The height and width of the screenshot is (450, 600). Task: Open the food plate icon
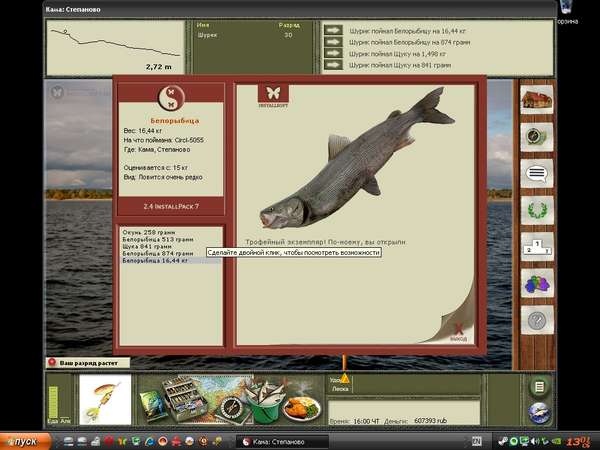[302, 409]
